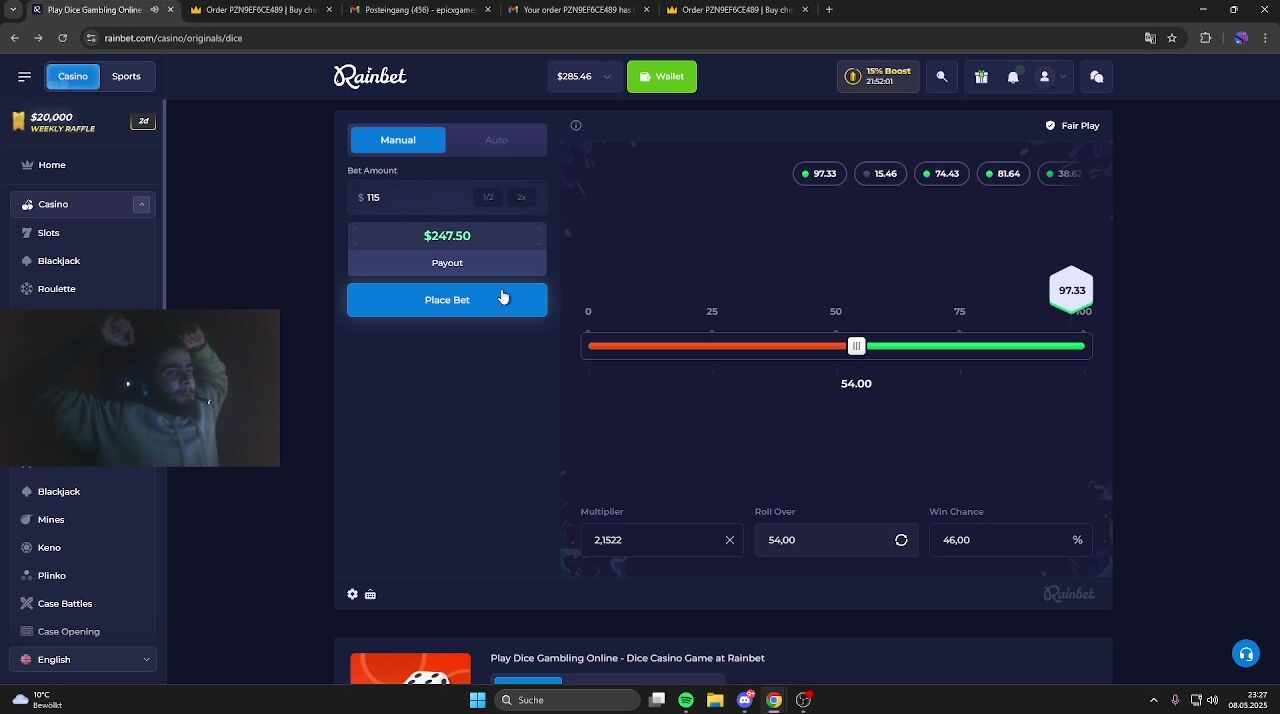Open the search magnifier icon
The image size is (1280, 714).
tap(942, 77)
